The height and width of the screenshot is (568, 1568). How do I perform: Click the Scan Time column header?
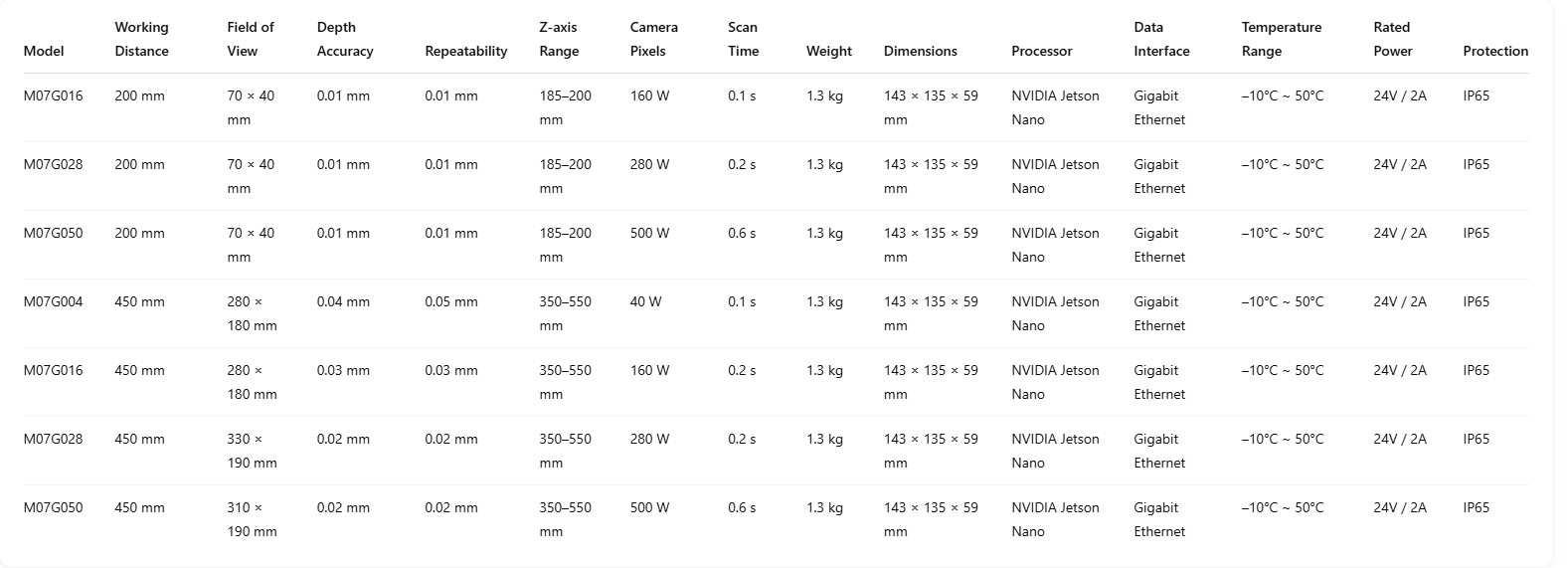pos(743,39)
